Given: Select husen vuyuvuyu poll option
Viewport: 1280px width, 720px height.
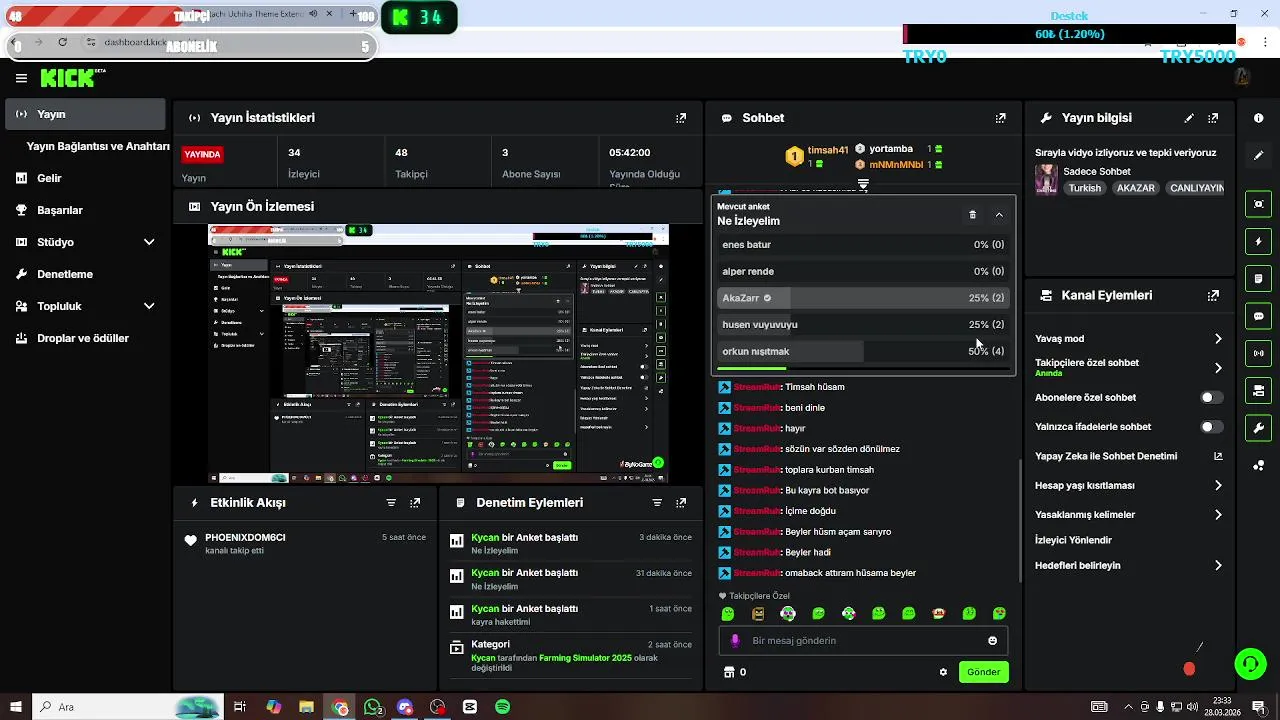Looking at the screenshot, I should (x=863, y=325).
